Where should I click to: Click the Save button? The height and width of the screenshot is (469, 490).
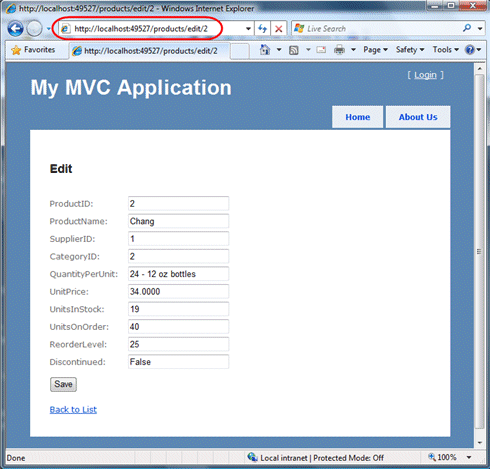63,384
